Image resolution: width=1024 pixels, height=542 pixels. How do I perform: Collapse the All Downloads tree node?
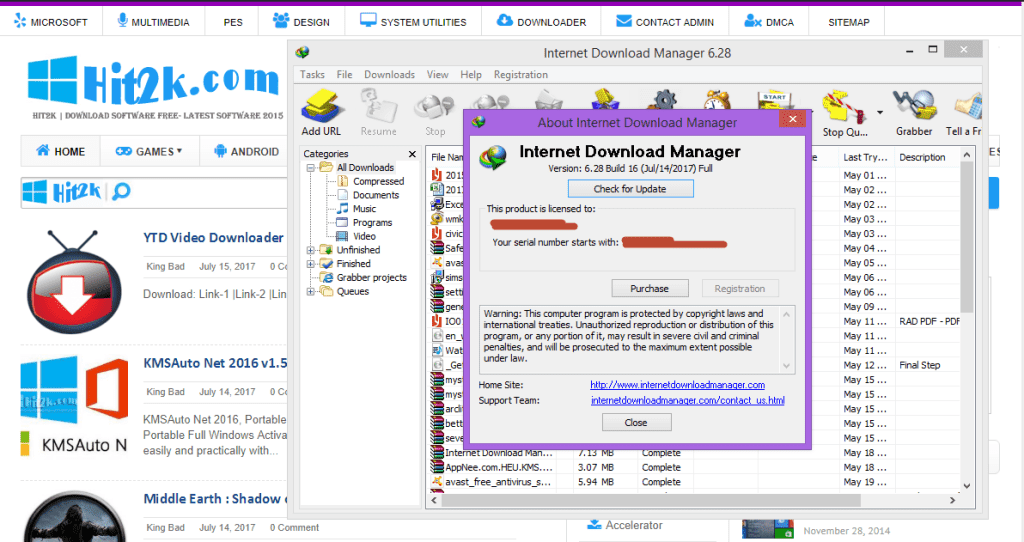[312, 168]
